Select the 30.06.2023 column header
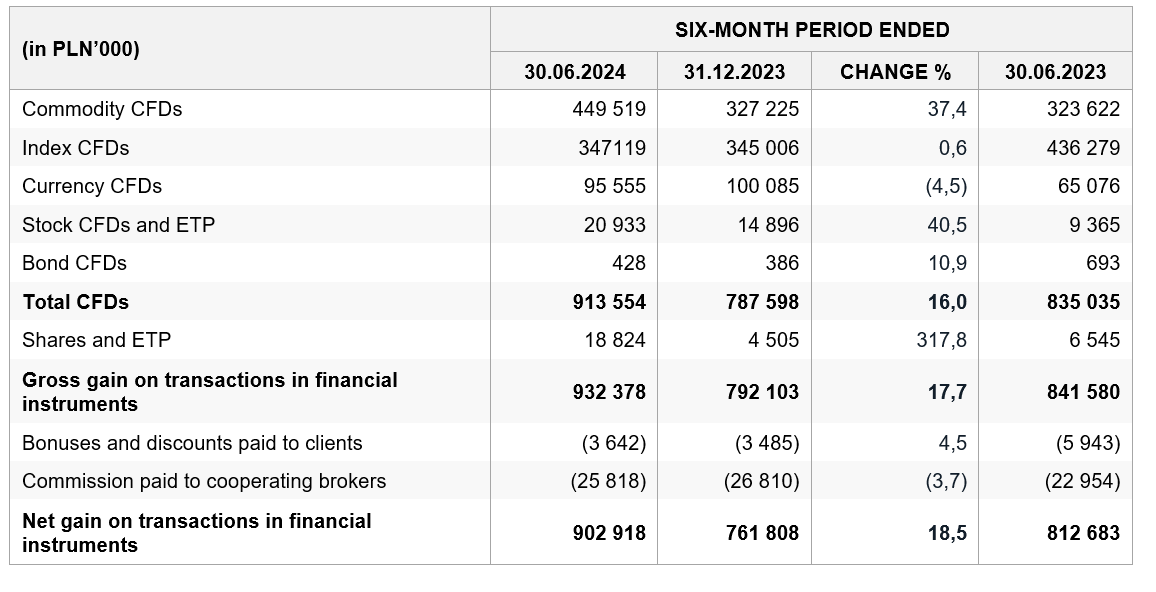The width and height of the screenshot is (1156, 592). pos(1055,72)
